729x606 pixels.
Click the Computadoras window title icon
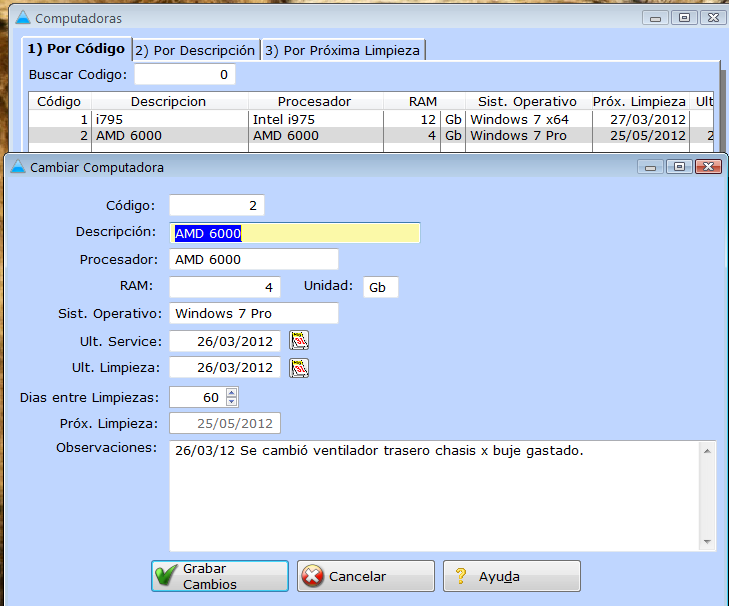point(22,18)
